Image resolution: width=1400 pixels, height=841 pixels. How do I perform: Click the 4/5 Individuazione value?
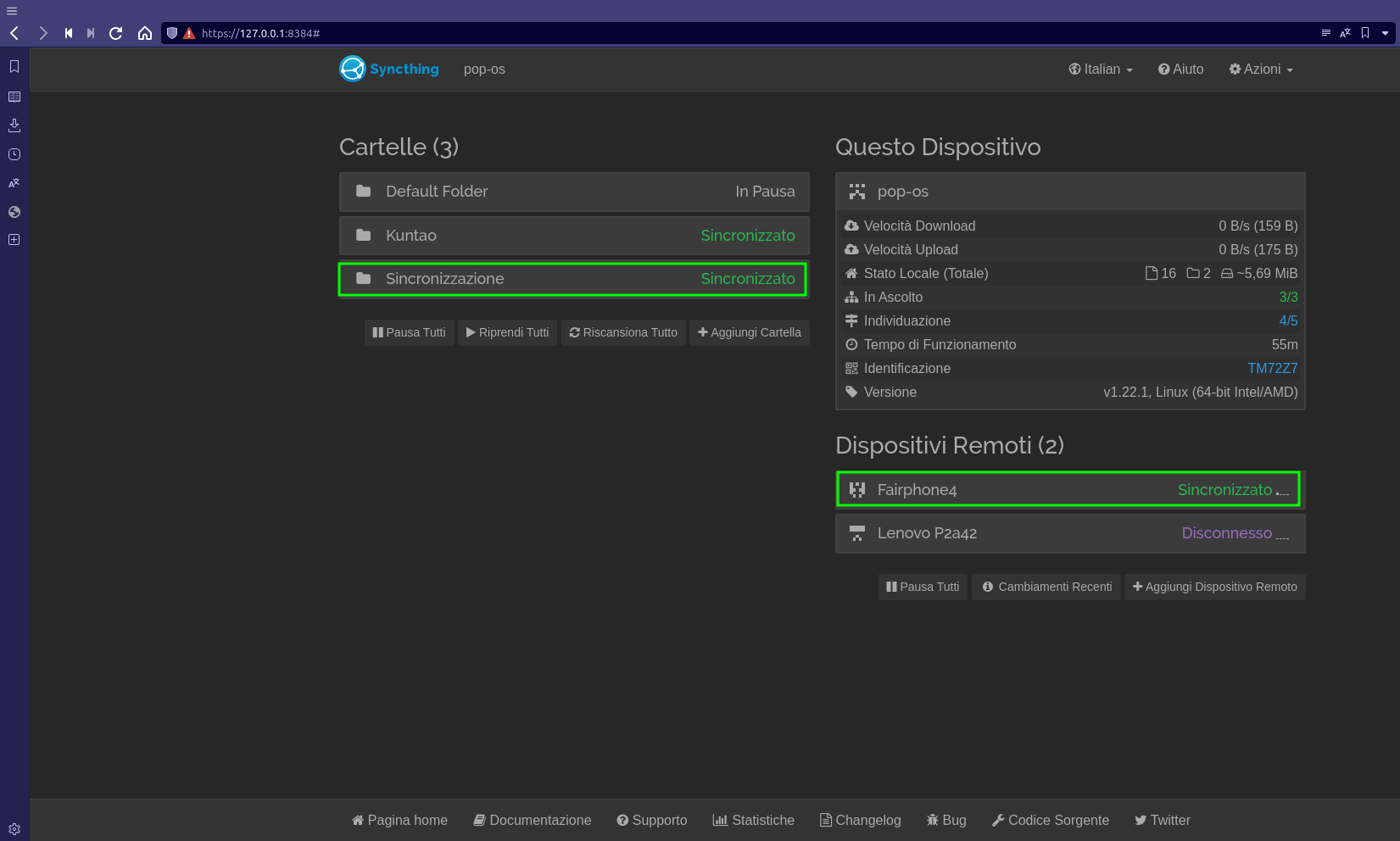pyautogui.click(x=1288, y=320)
